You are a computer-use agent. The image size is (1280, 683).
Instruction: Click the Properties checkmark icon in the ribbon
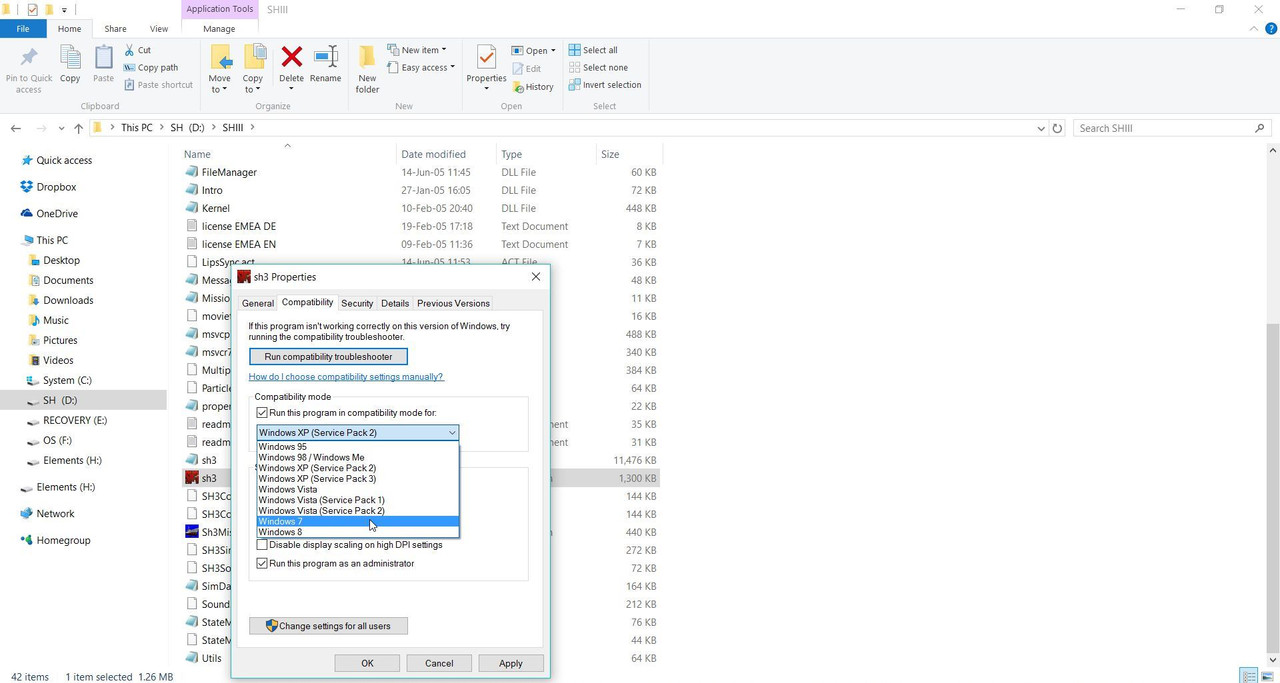(486, 58)
